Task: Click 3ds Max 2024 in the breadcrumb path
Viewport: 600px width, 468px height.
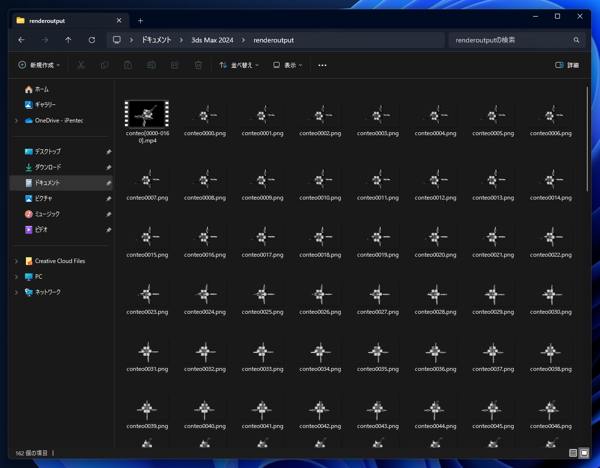Action: [212, 40]
